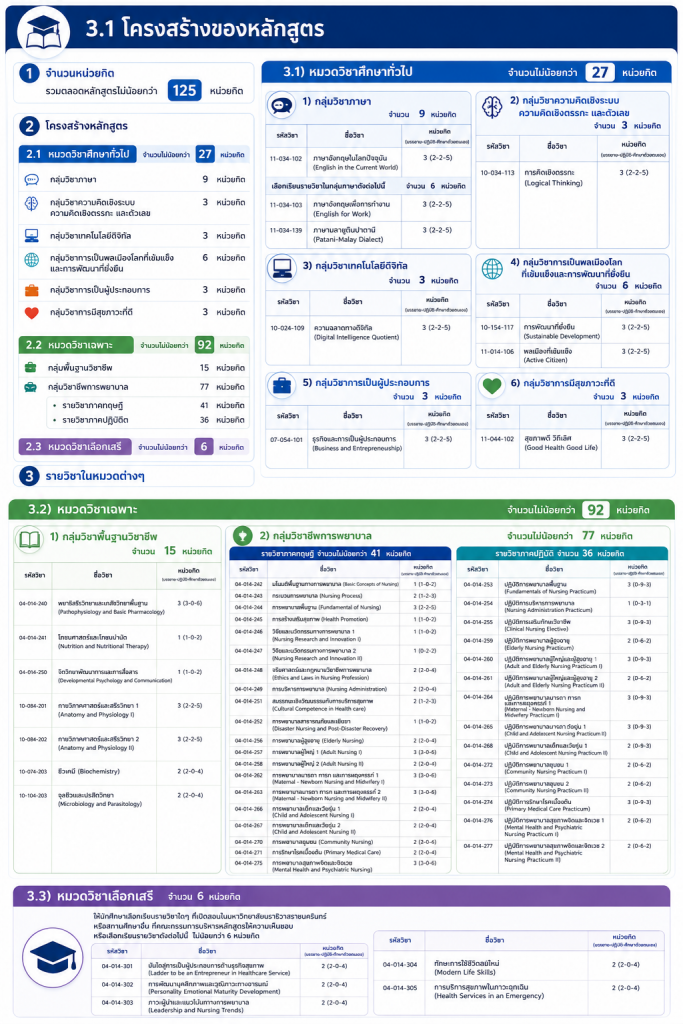
Task: Click the green lamp nursing profession icon
Action: pos(242,536)
